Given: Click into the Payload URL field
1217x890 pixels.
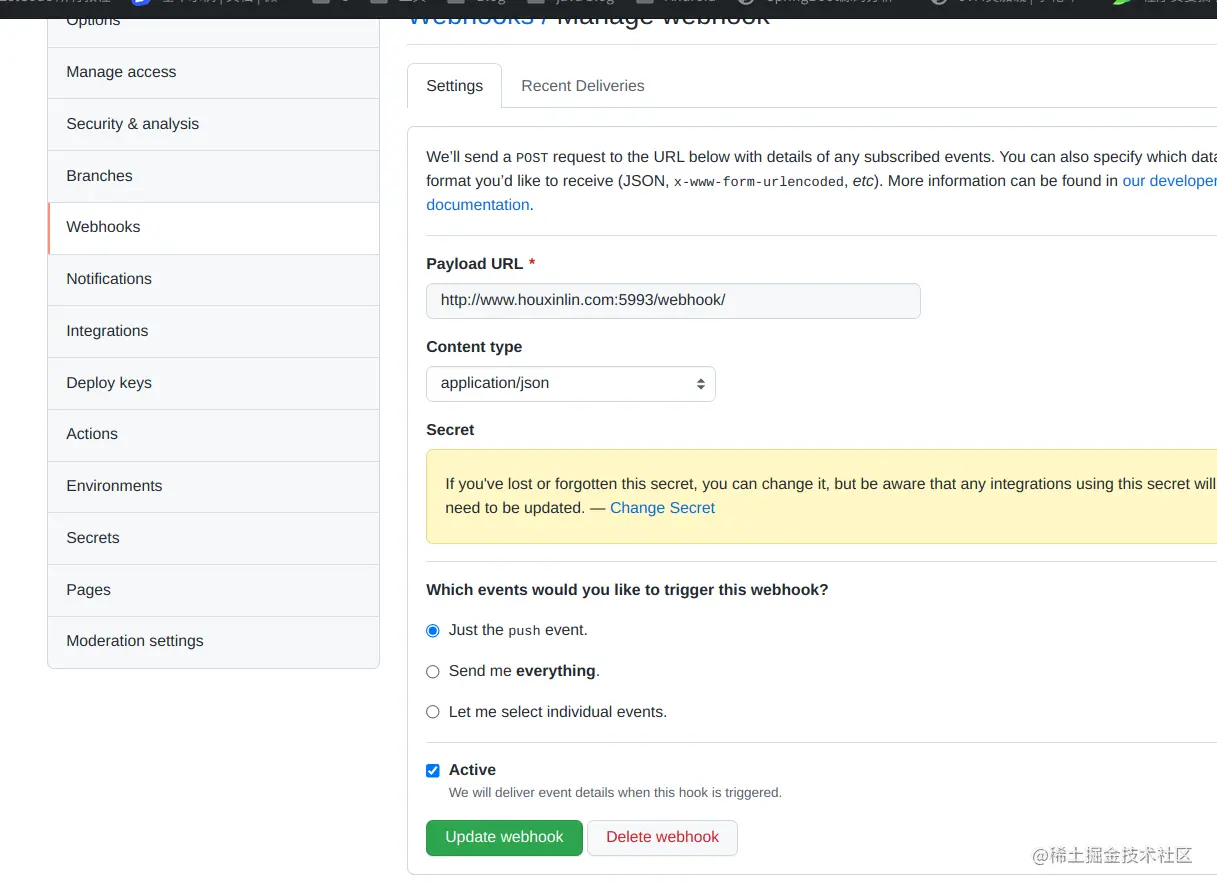Looking at the screenshot, I should click(673, 300).
